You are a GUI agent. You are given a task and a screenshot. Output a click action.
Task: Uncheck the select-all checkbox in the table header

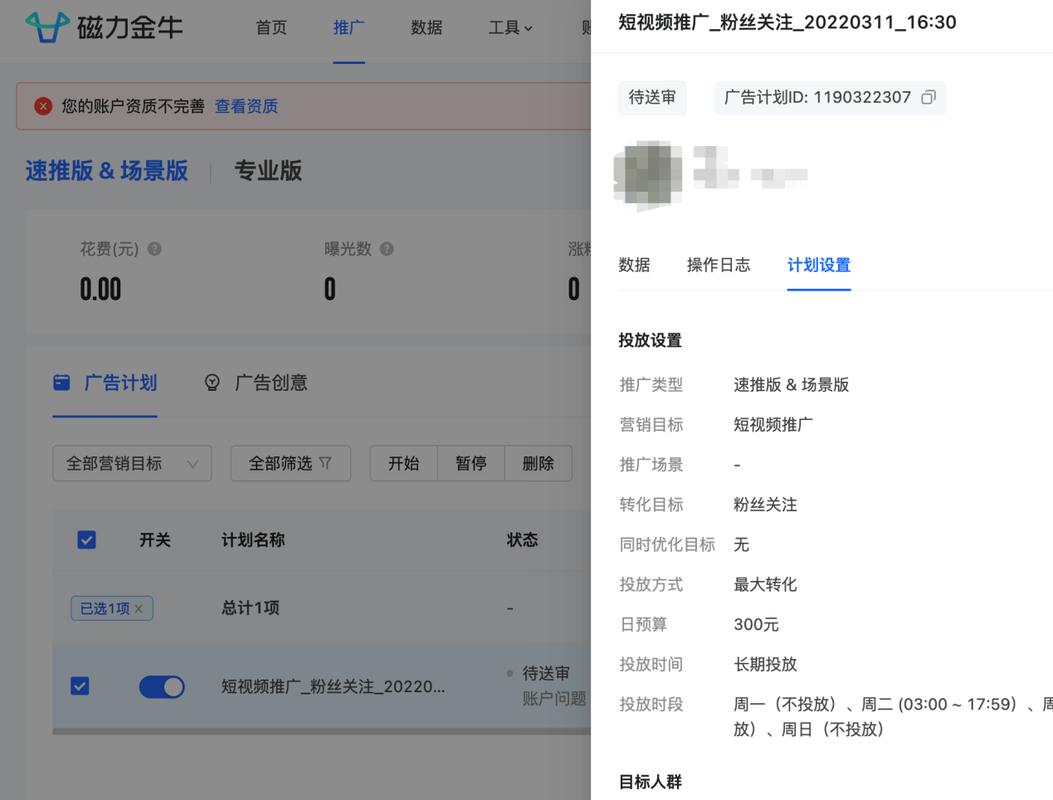pyautogui.click(x=86, y=539)
